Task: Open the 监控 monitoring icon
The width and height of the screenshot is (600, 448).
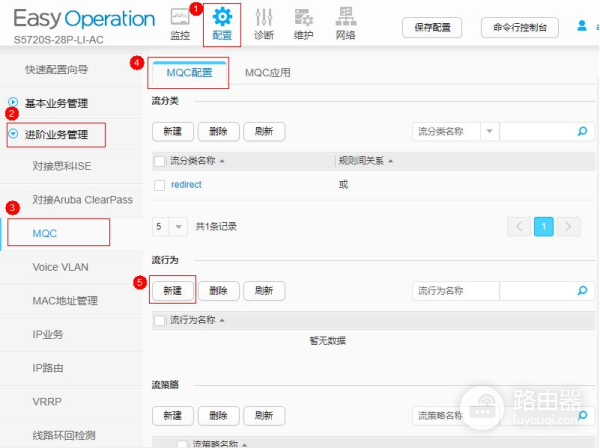Action: (x=180, y=24)
